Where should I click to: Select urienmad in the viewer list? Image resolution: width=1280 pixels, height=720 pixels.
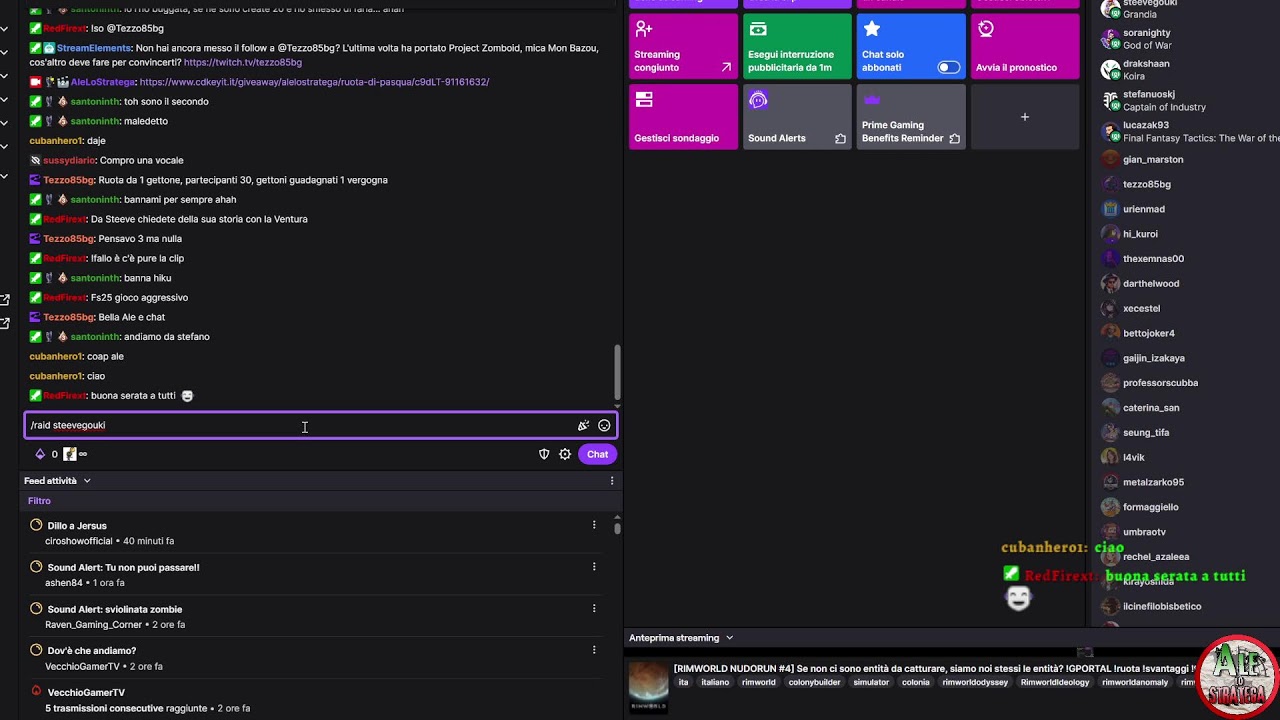[1144, 209]
